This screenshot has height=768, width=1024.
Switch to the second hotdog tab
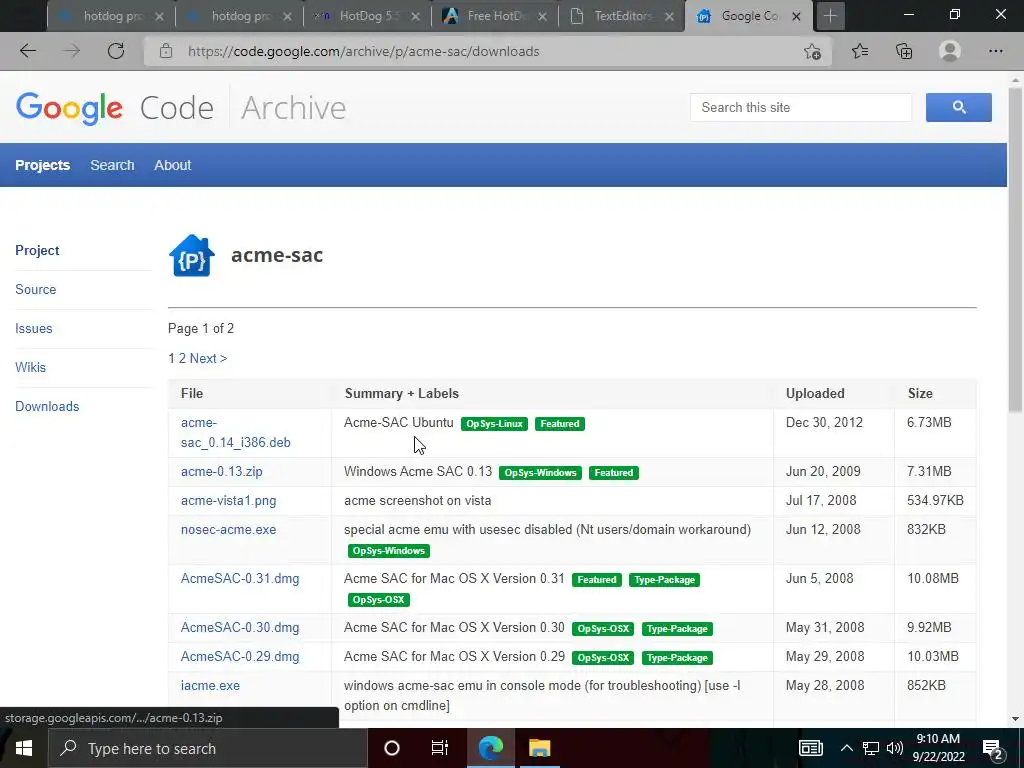[239, 16]
